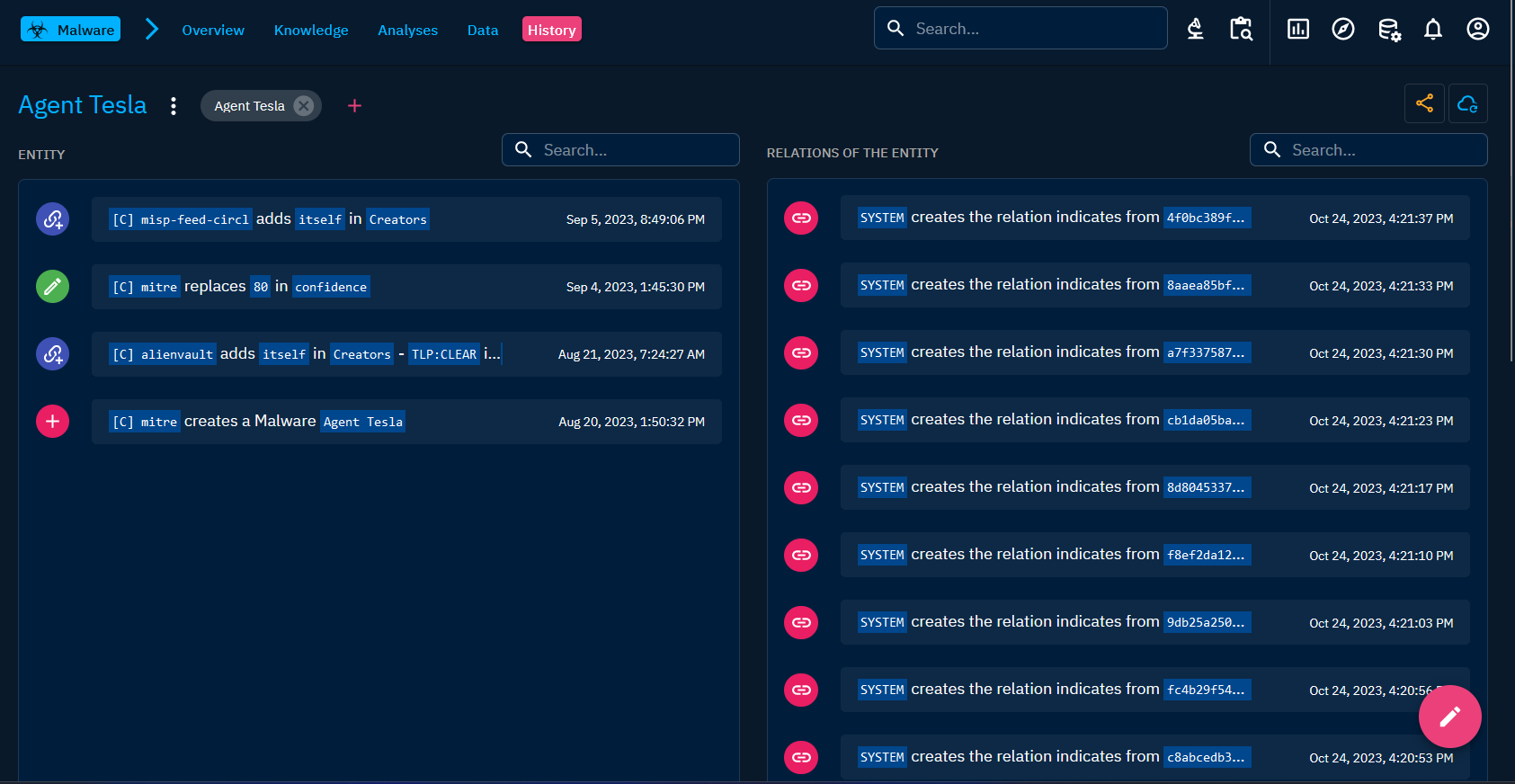The height and width of the screenshot is (784, 1515).
Task: Click relation icon for c8abcedb3 entry
Action: [801, 757]
